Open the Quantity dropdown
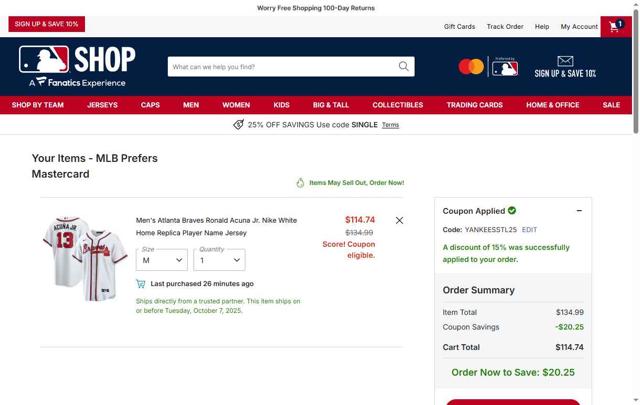Viewport: 640px width, 405px height. [219, 260]
